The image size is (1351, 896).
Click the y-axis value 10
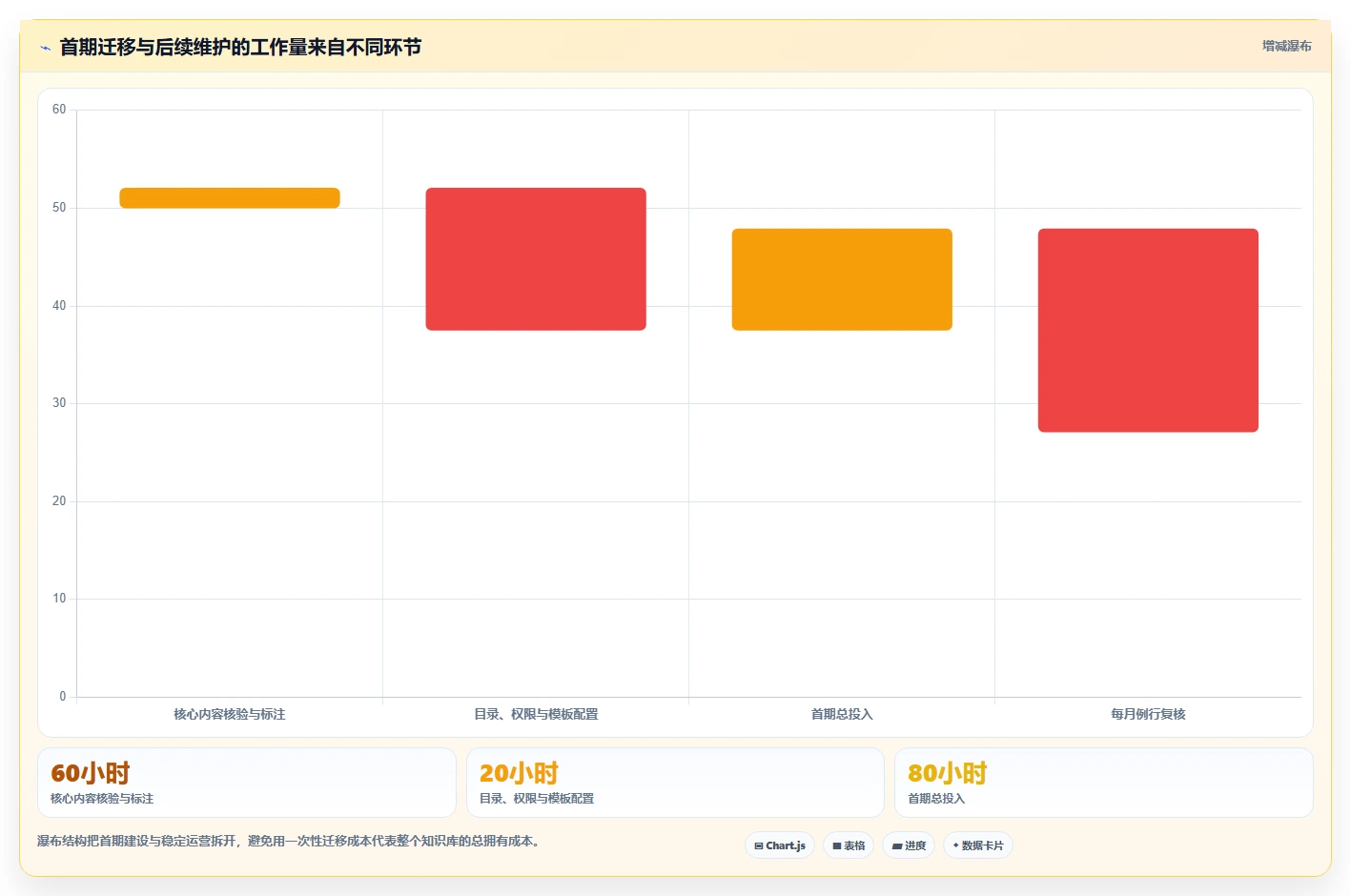pyautogui.click(x=59, y=599)
